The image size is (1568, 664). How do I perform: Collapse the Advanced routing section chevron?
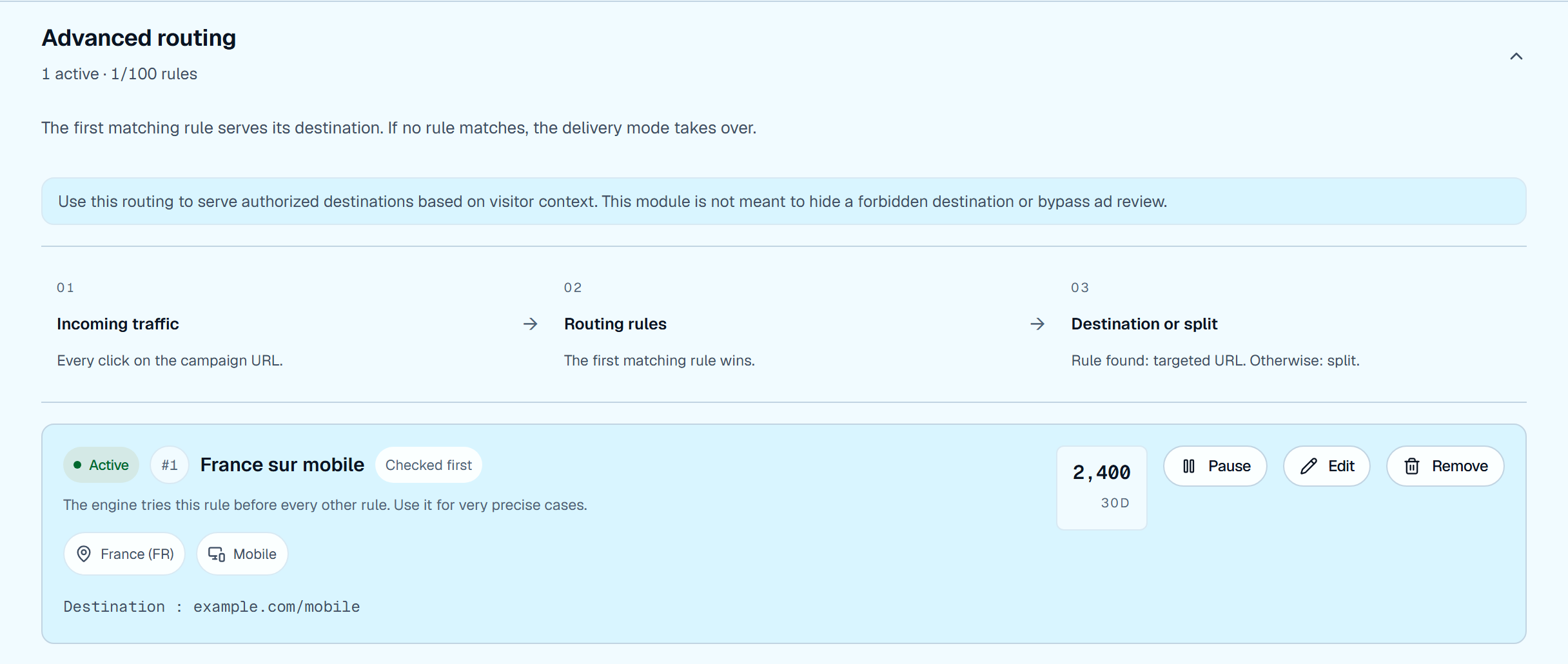(1516, 56)
